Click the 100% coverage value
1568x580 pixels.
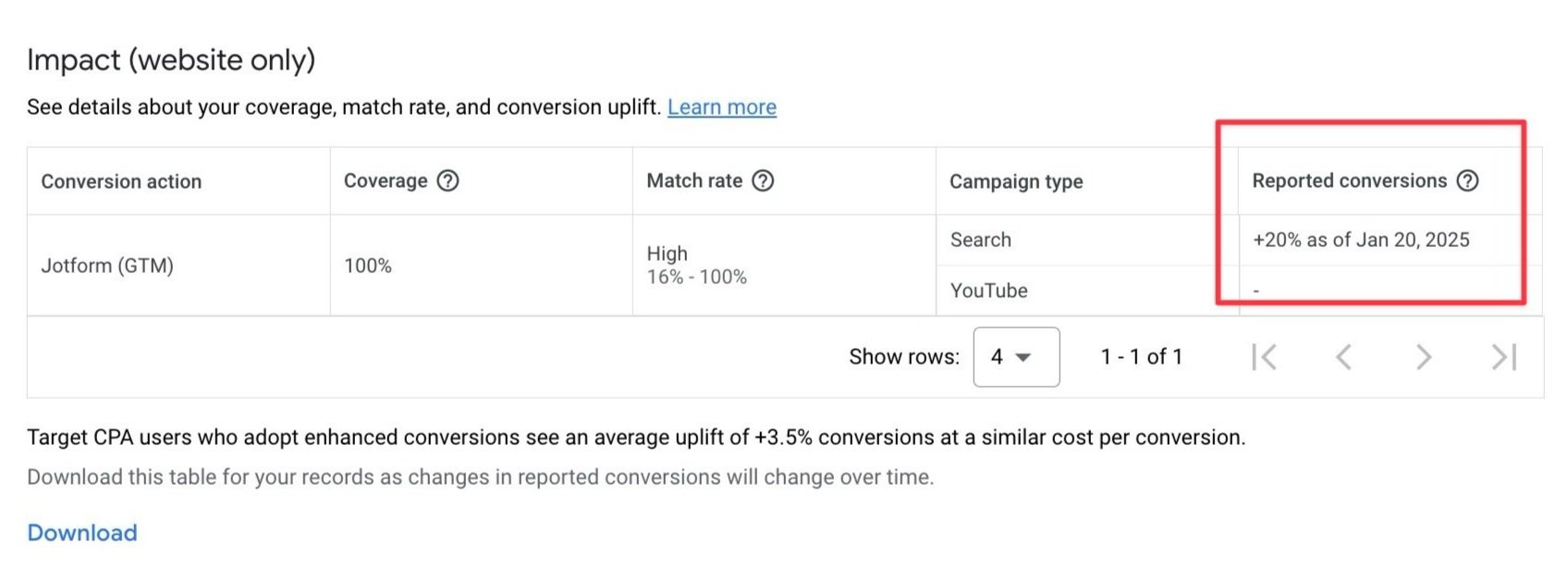pos(368,265)
